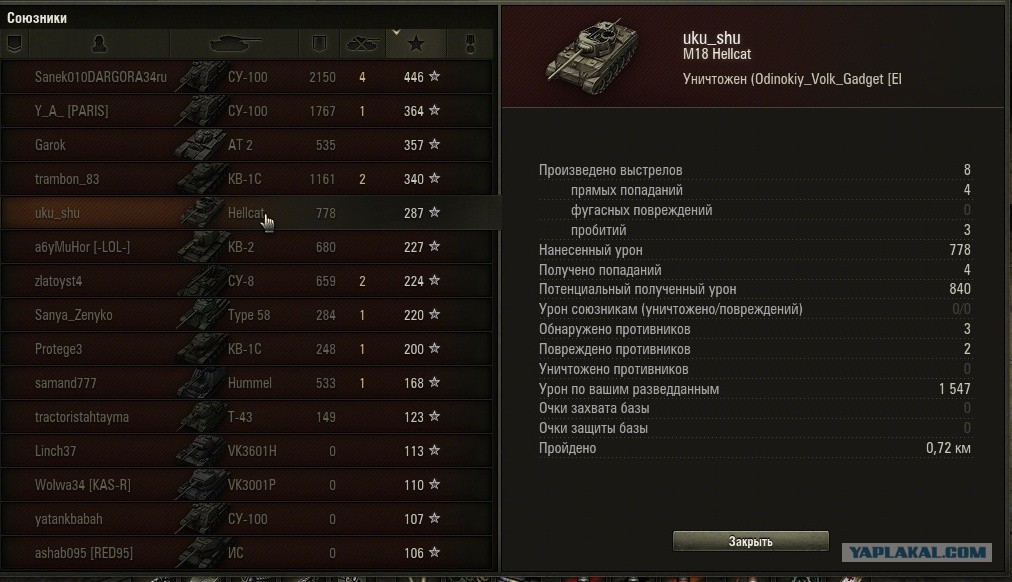
Task: Select samand777 Hummel row
Action: [247, 383]
